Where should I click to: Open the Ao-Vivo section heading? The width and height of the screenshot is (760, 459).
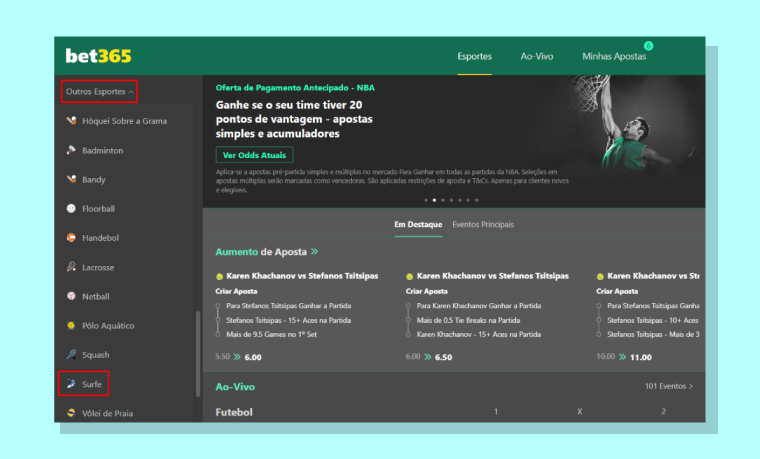[x=235, y=387]
